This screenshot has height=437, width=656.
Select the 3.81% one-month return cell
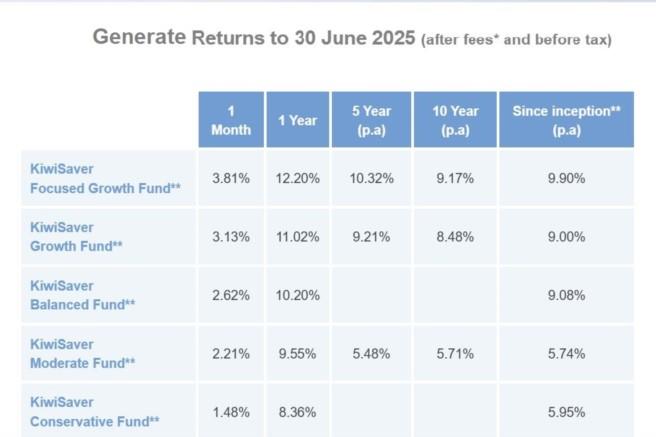pyautogui.click(x=230, y=178)
